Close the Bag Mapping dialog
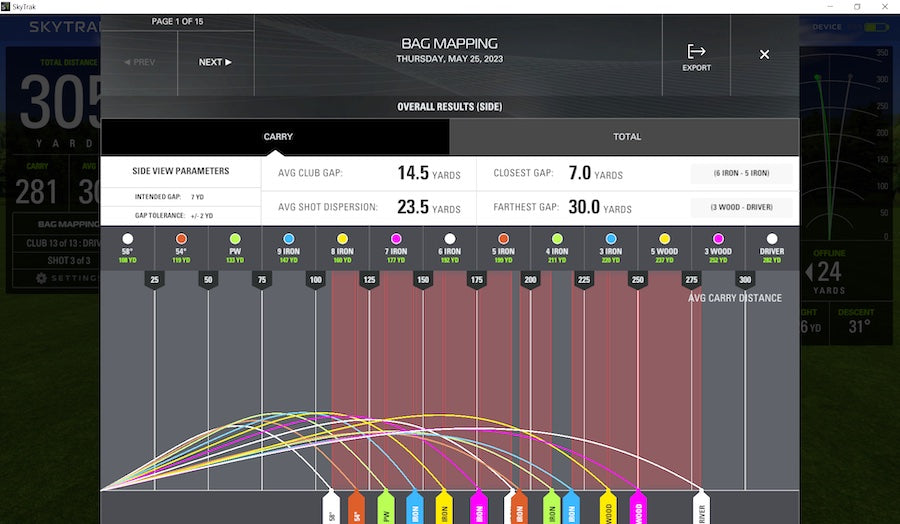900x524 pixels. (764, 55)
